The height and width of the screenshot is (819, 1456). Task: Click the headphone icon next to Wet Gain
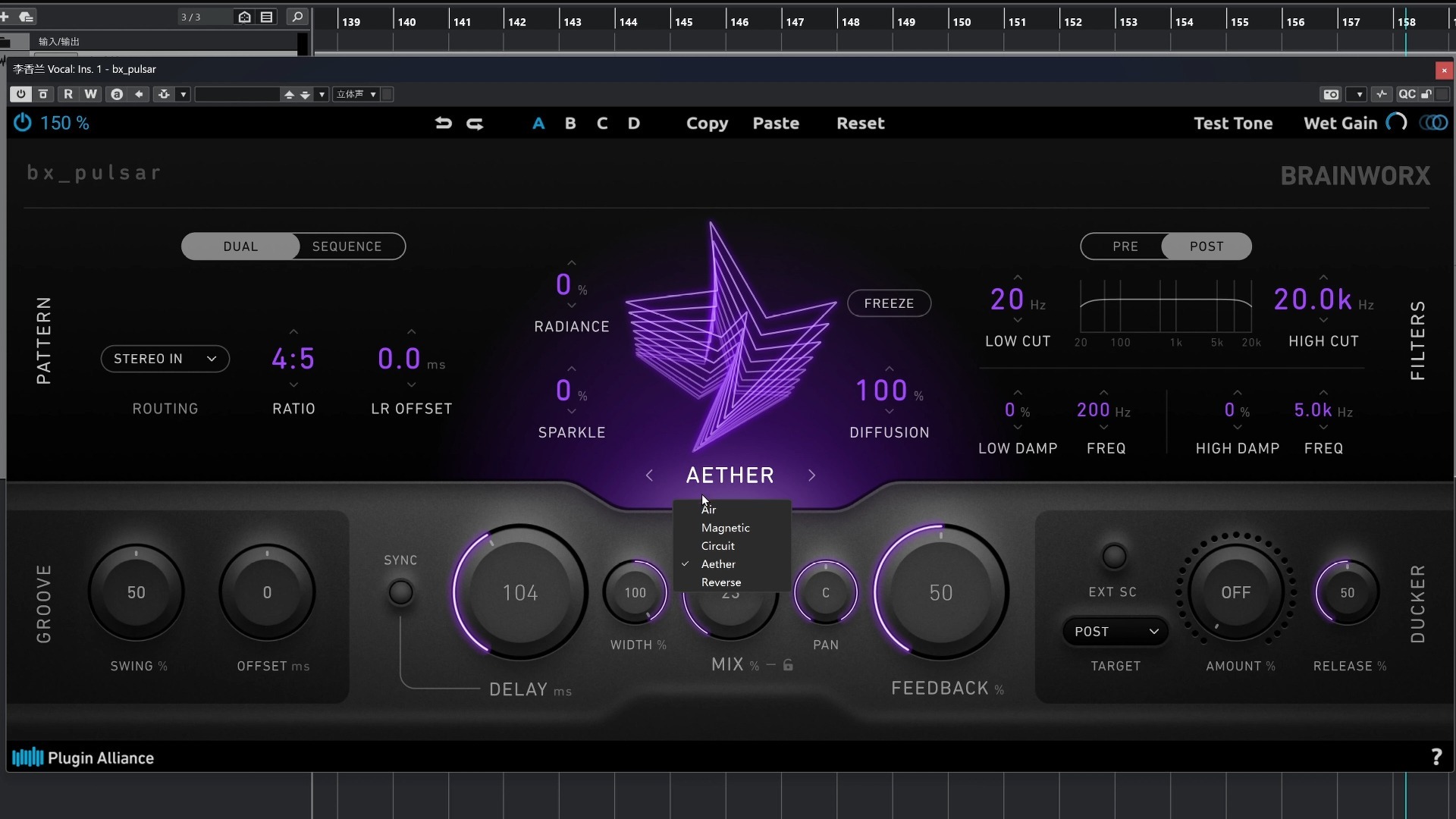1398,121
